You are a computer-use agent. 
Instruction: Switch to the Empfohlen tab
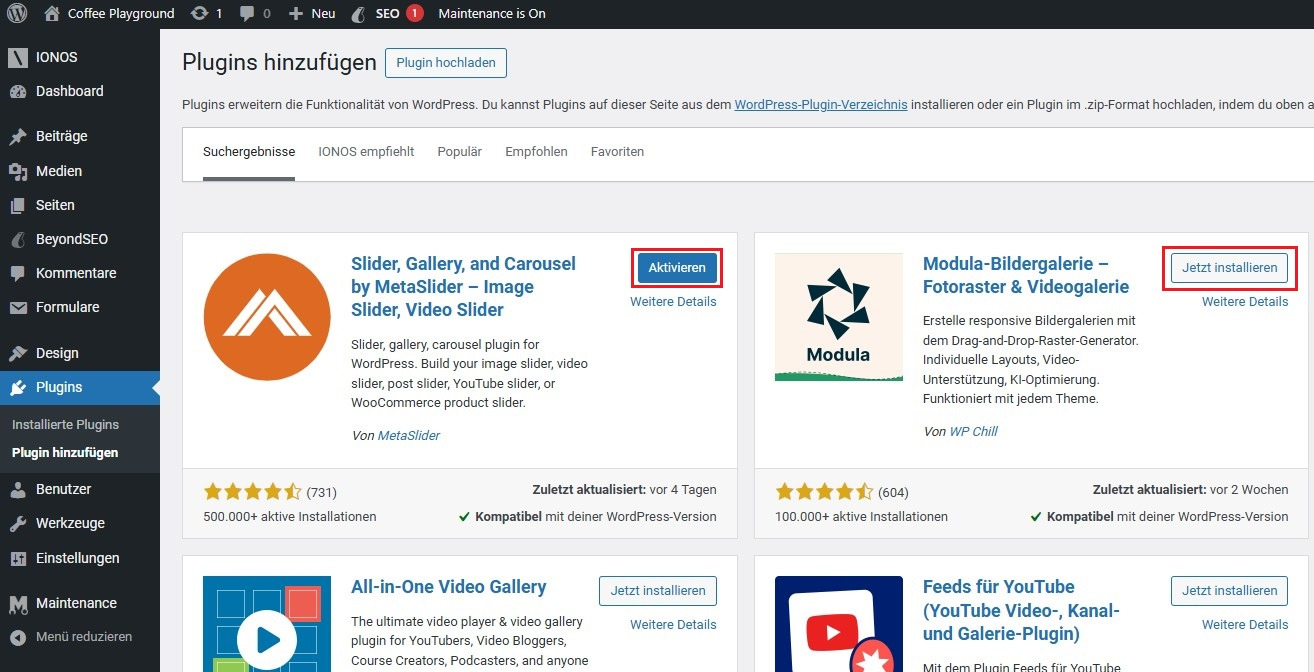[536, 152]
